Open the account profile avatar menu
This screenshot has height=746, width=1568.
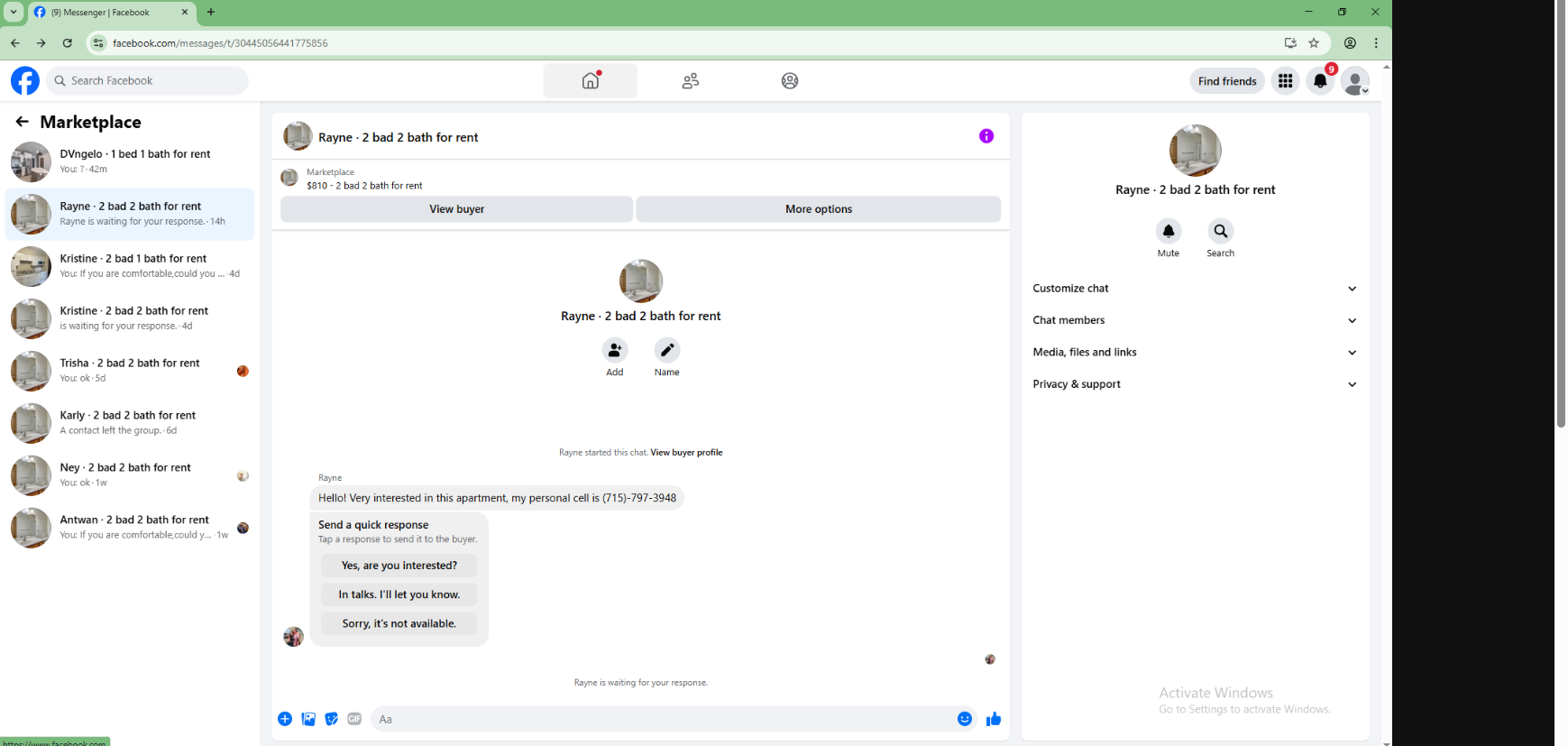[x=1355, y=80]
